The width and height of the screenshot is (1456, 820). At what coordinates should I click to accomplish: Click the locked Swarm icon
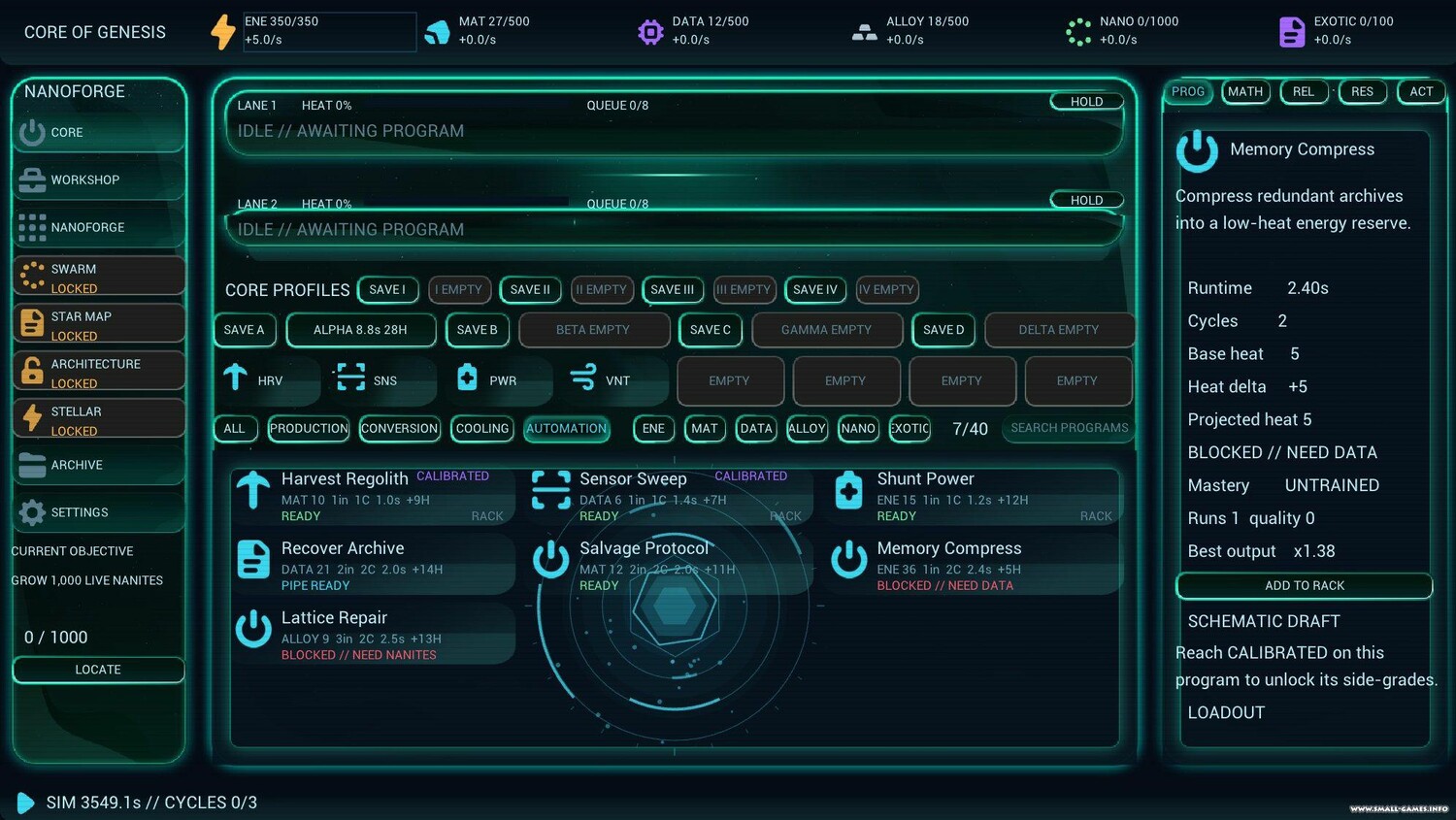32,276
